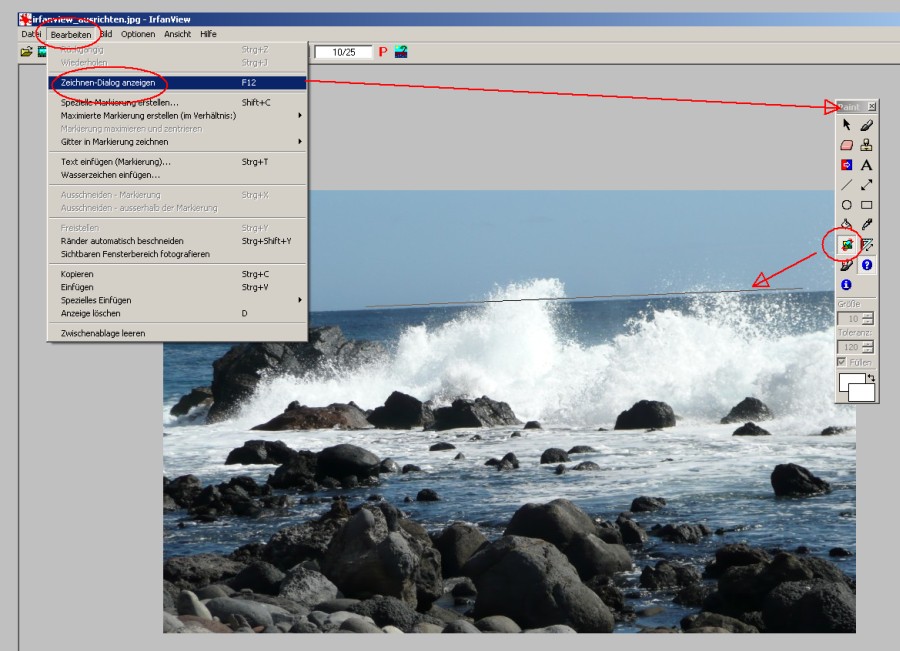Viewport: 900px width, 651px height.
Task: Select the Eraser tool
Action: (x=846, y=145)
